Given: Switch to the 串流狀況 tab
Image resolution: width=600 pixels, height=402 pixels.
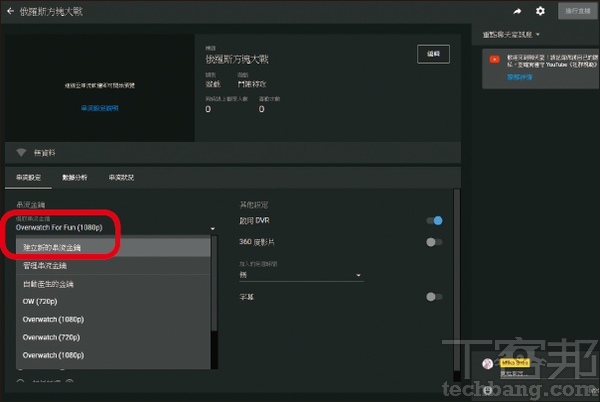Looking at the screenshot, I should click(121, 177).
